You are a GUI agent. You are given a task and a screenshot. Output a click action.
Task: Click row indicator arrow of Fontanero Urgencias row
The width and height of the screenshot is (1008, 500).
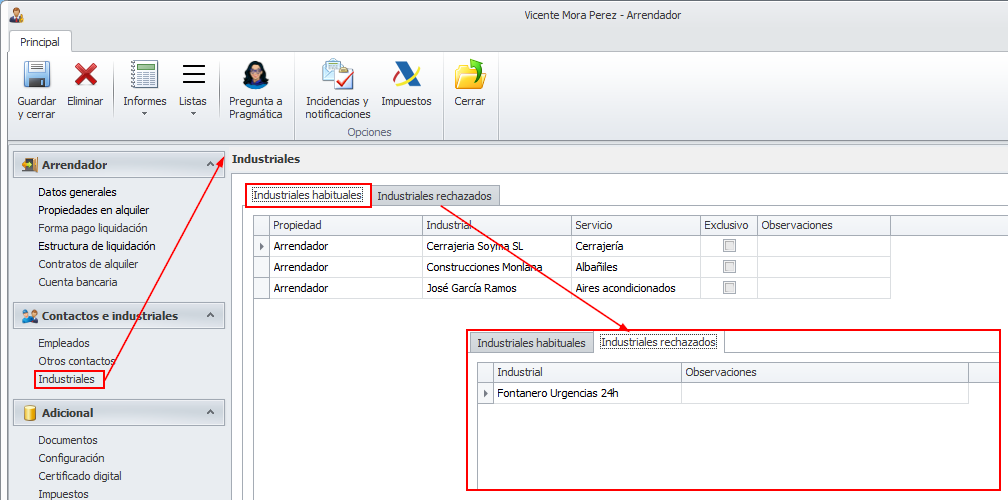coord(485,393)
